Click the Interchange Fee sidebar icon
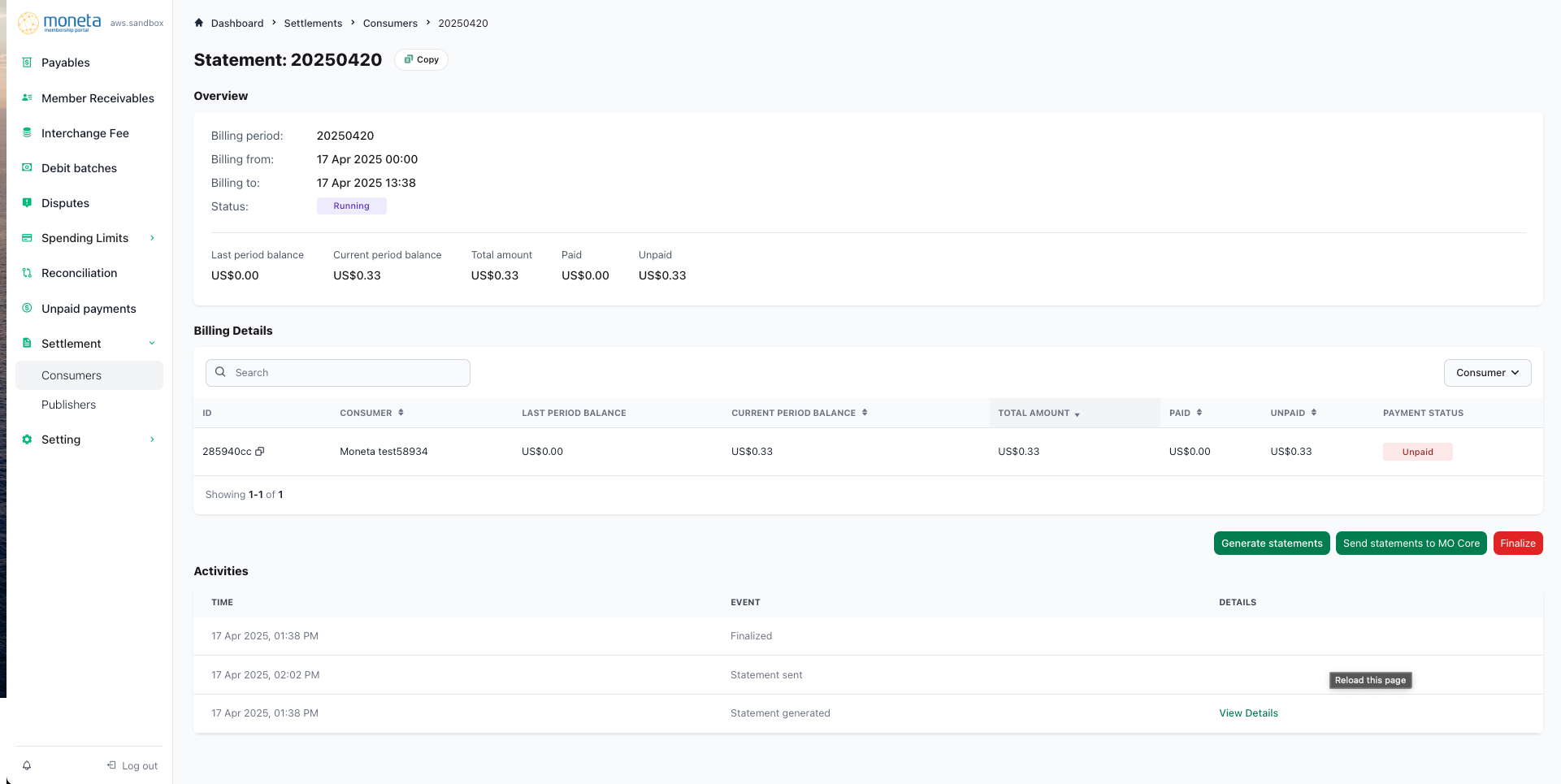This screenshot has height=784, width=1561. (x=27, y=132)
